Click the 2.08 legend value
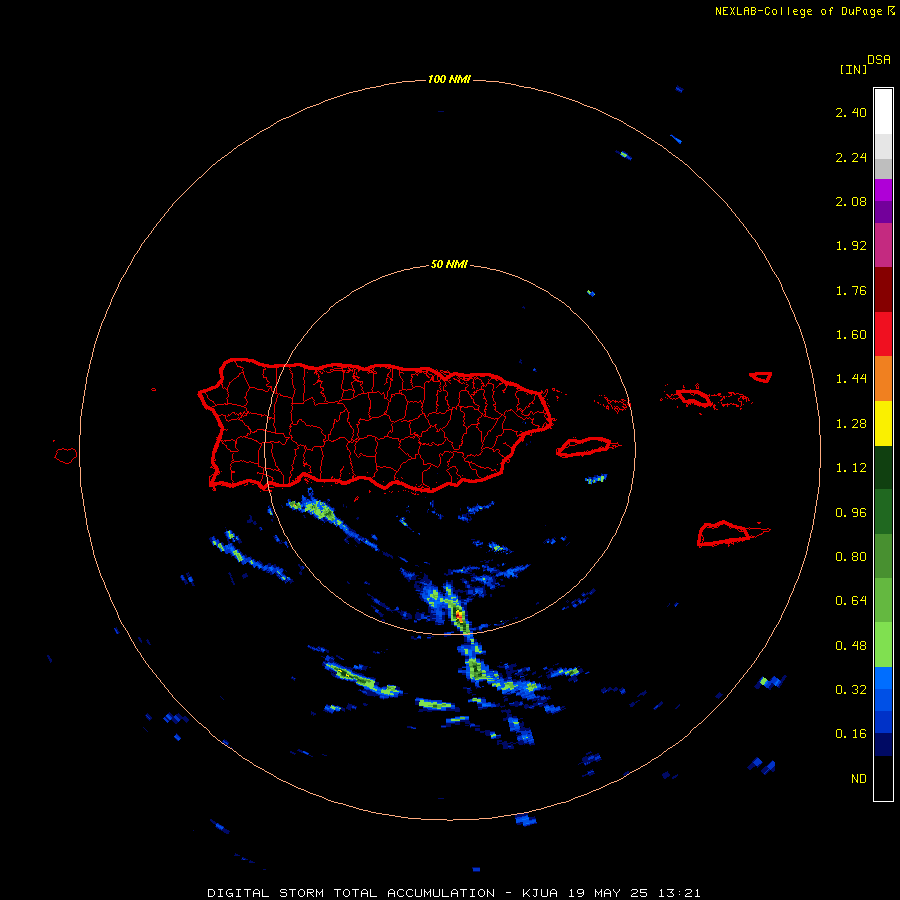Image resolution: width=900 pixels, height=900 pixels. (851, 201)
